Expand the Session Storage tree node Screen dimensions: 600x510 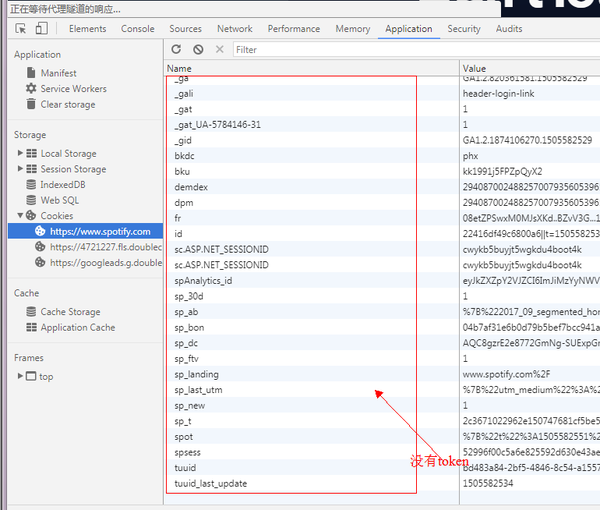point(20,169)
